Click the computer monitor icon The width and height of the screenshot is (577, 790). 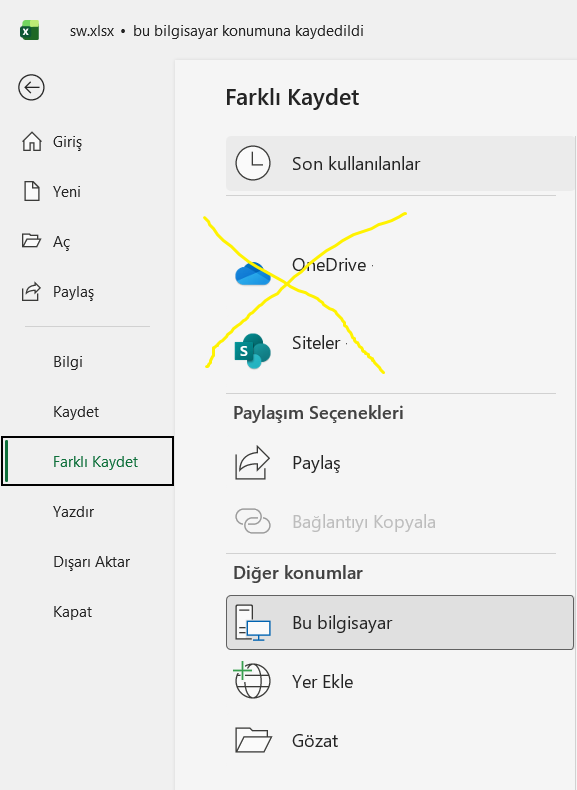(253, 623)
